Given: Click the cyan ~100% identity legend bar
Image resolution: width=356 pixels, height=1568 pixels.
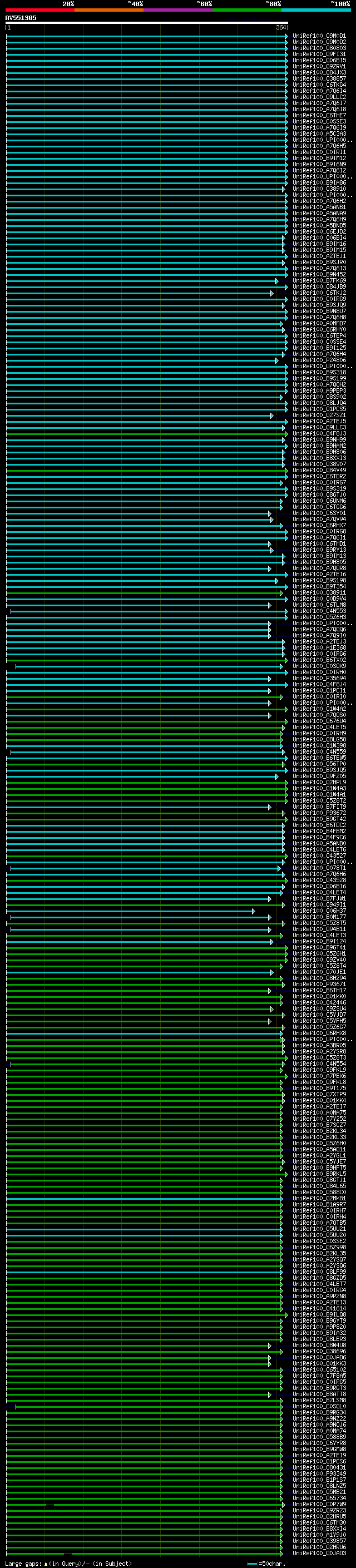Looking at the screenshot, I should tap(316, 10).
